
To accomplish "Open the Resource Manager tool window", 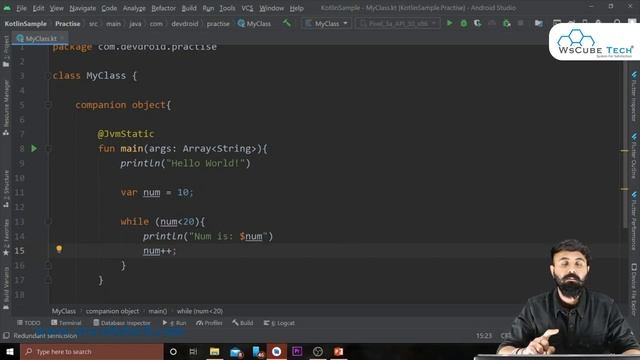I will point(6,107).
